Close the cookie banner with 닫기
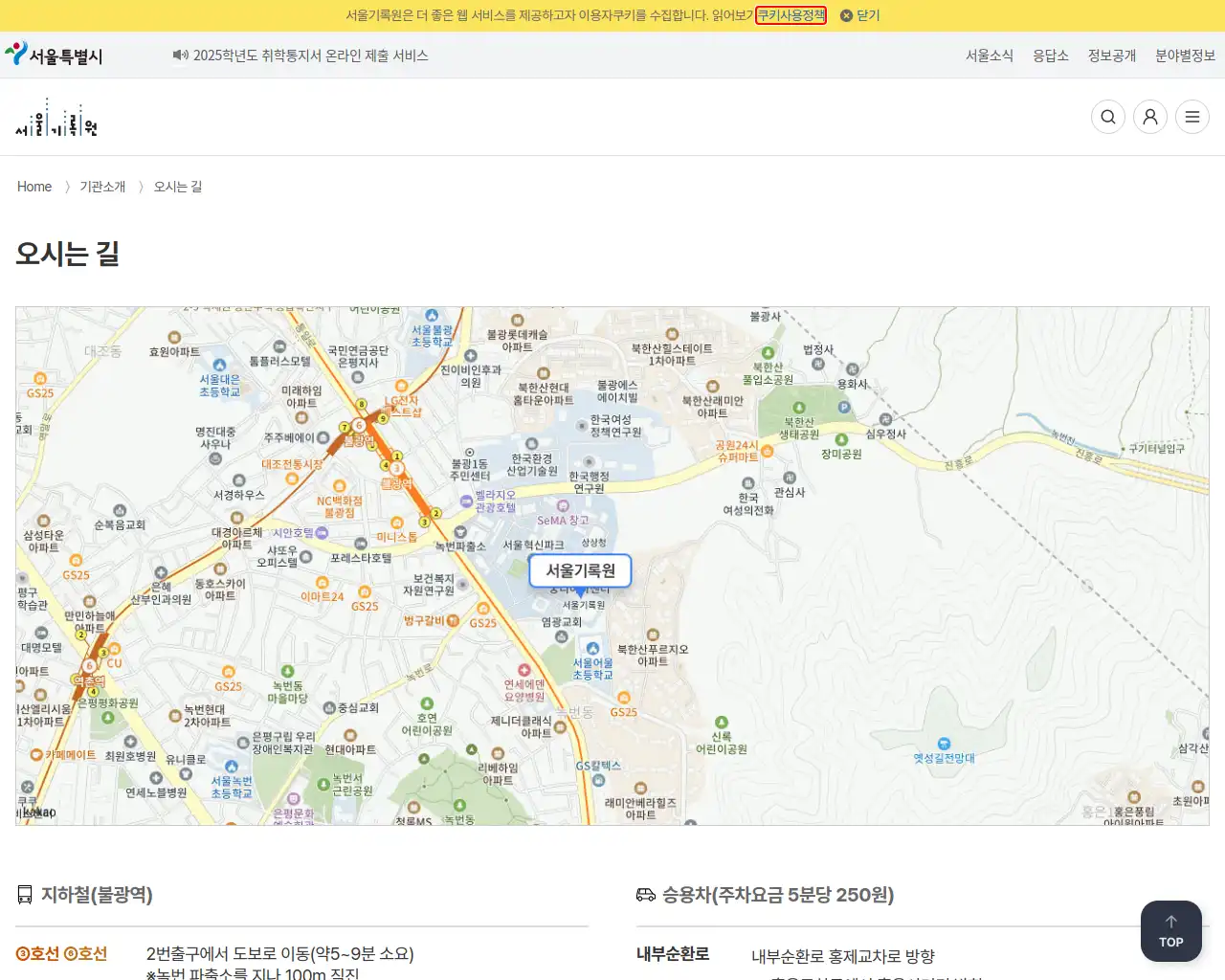 coord(860,15)
